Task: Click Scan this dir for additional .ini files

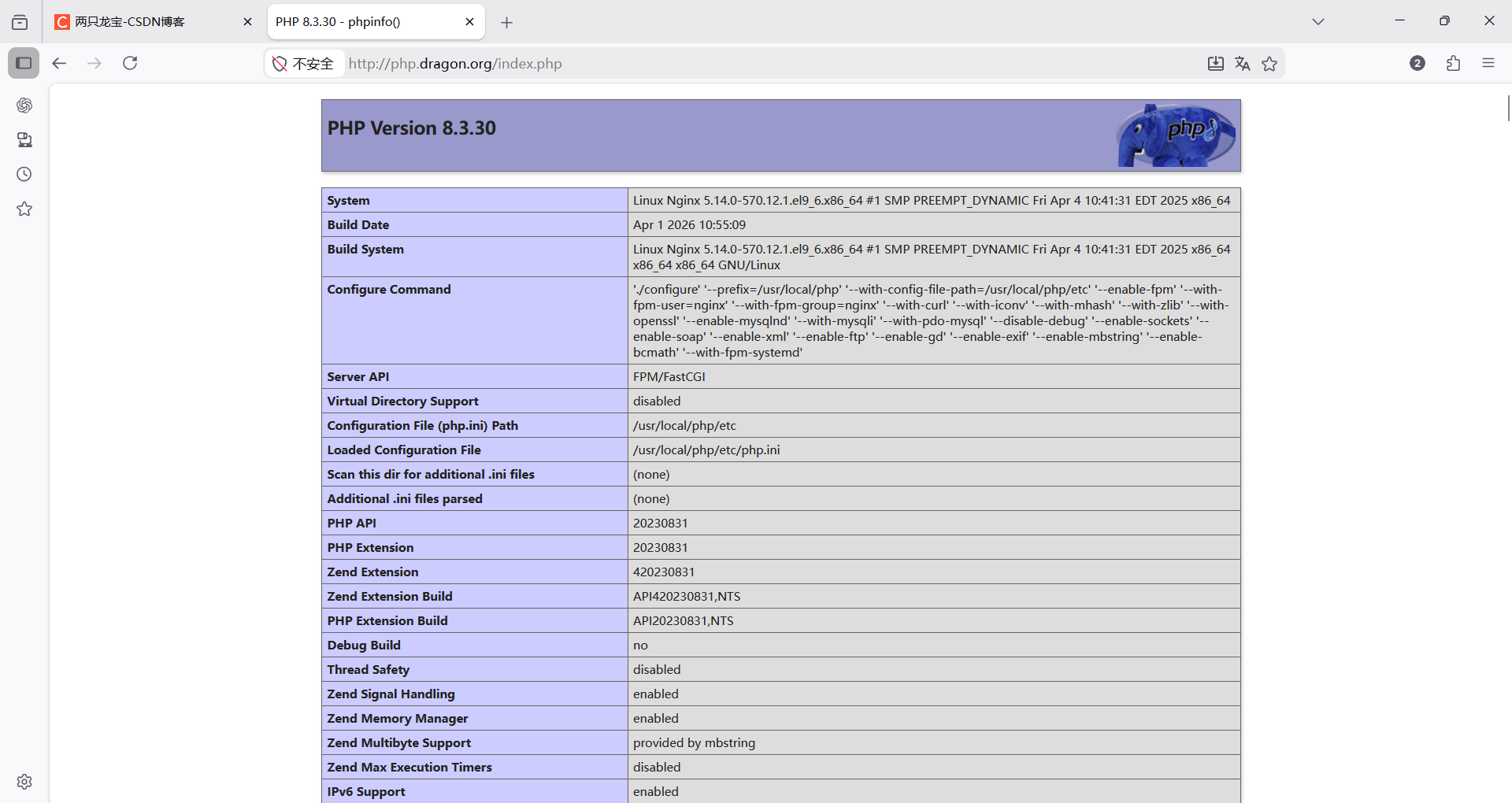Action: click(x=431, y=475)
